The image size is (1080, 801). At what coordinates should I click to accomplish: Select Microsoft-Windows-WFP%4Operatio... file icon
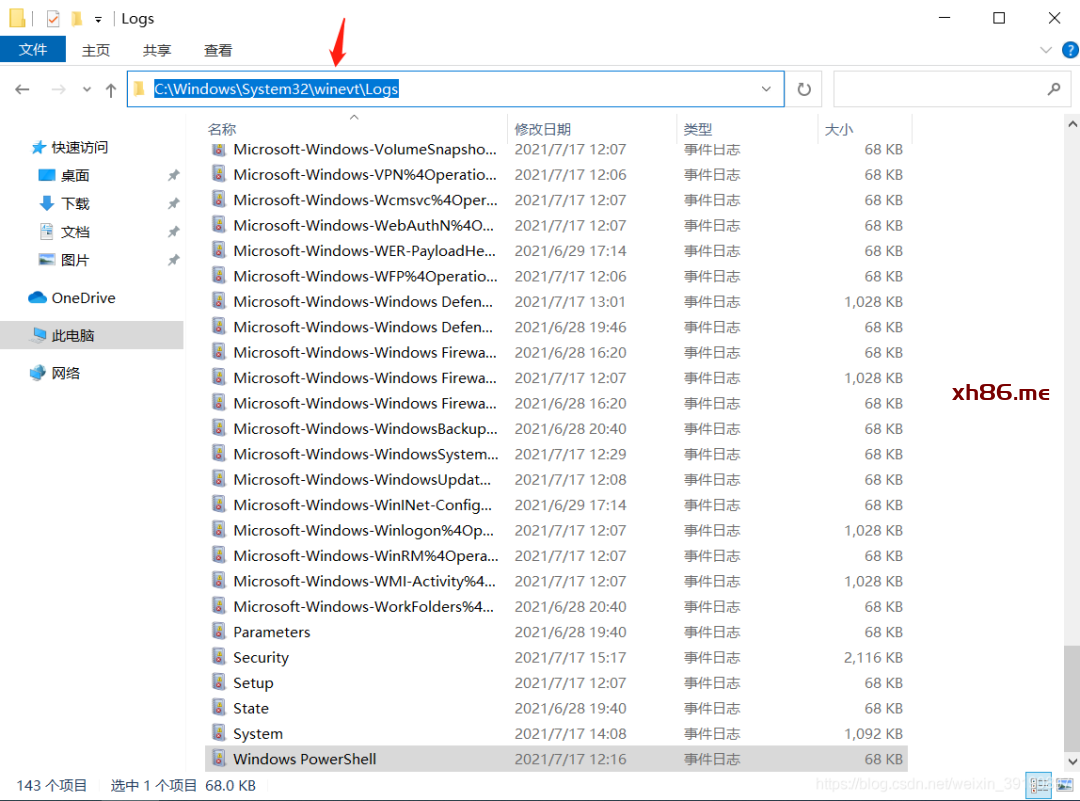[x=218, y=275]
